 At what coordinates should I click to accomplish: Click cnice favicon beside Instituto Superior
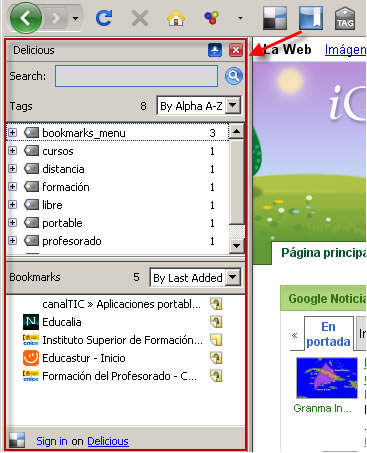(31, 340)
